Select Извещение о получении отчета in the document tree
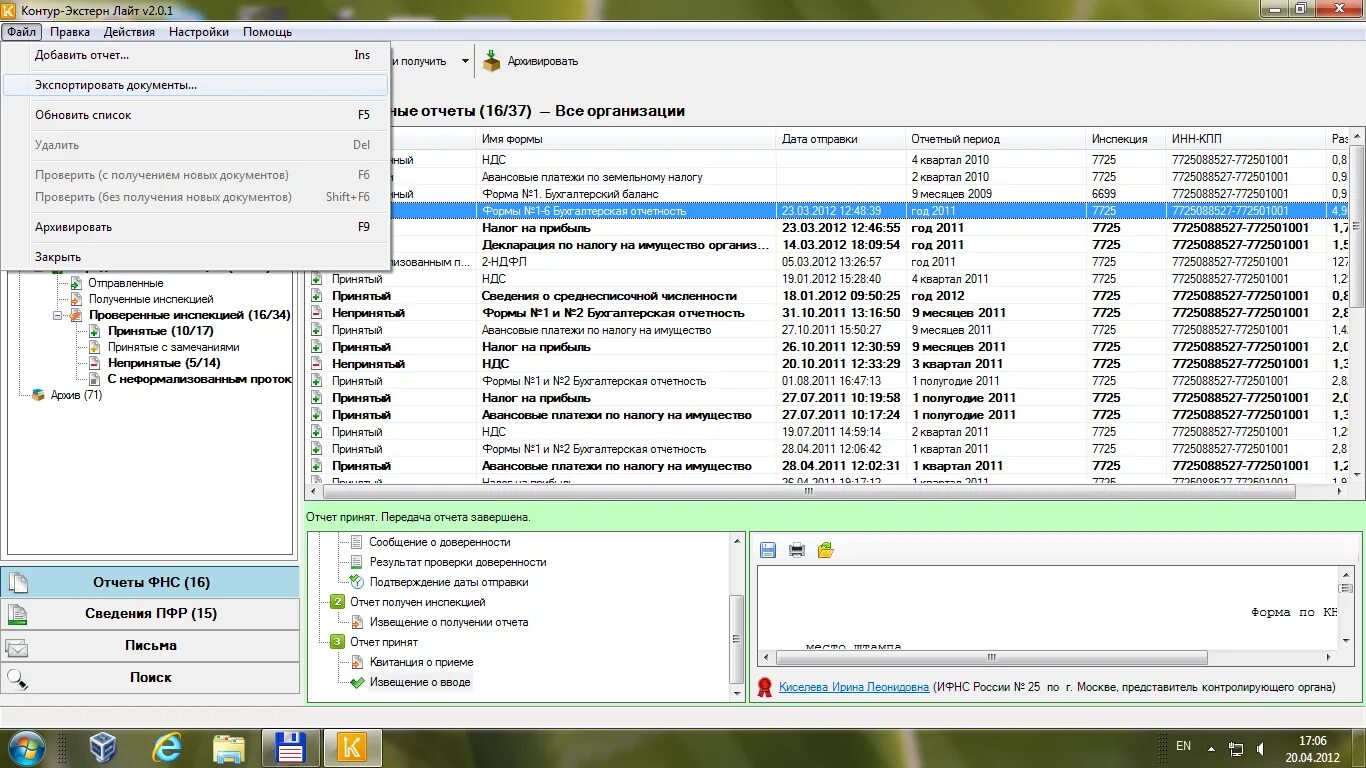Screen dimensions: 1366x768 [449, 622]
